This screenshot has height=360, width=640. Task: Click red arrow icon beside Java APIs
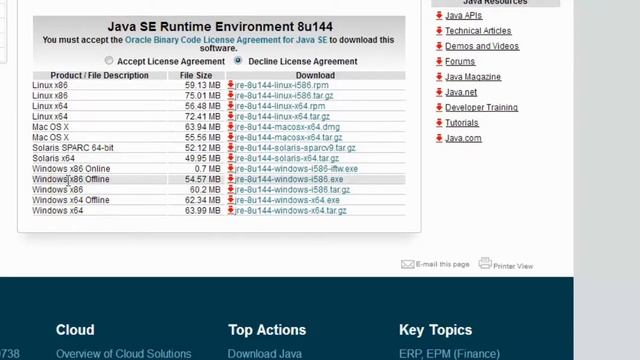pos(439,16)
